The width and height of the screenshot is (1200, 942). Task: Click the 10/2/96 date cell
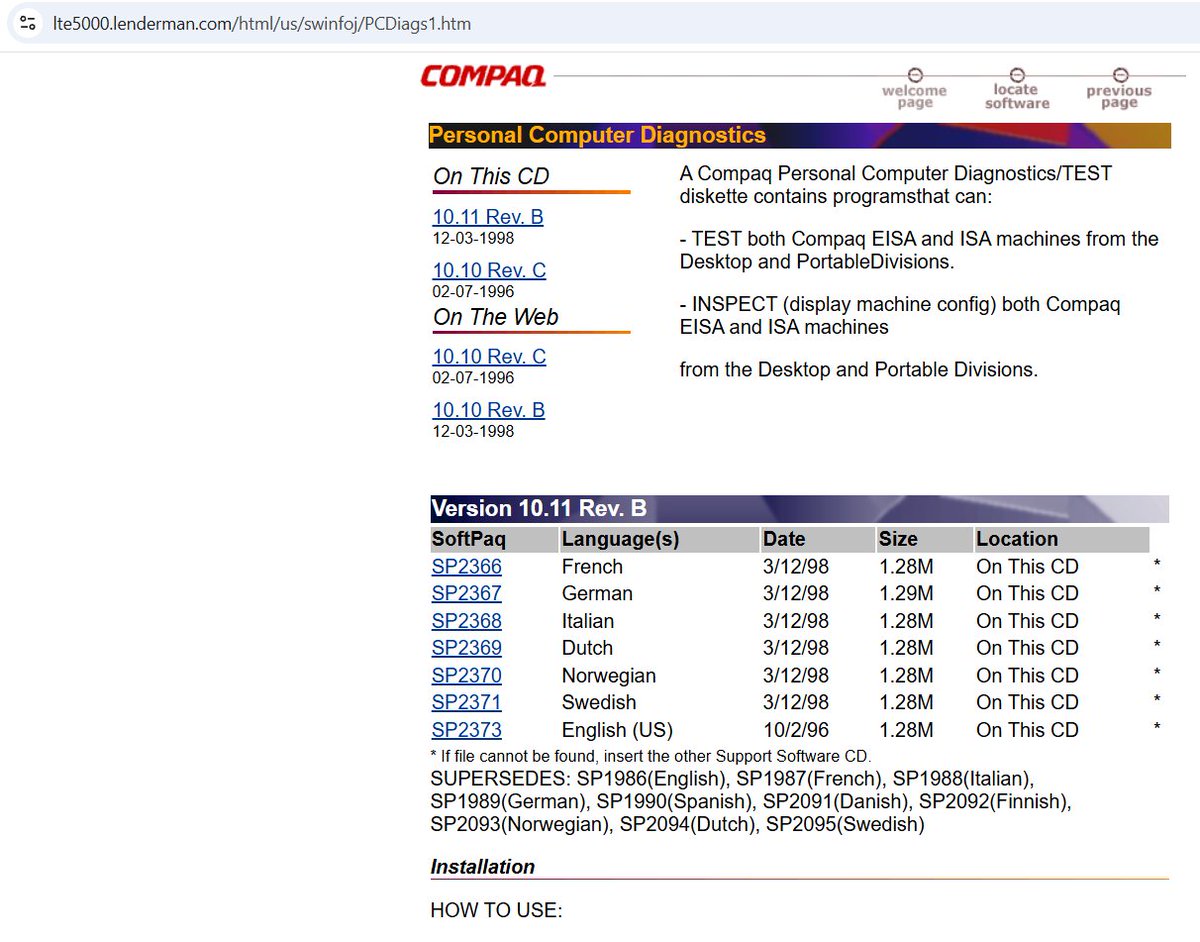pos(795,730)
